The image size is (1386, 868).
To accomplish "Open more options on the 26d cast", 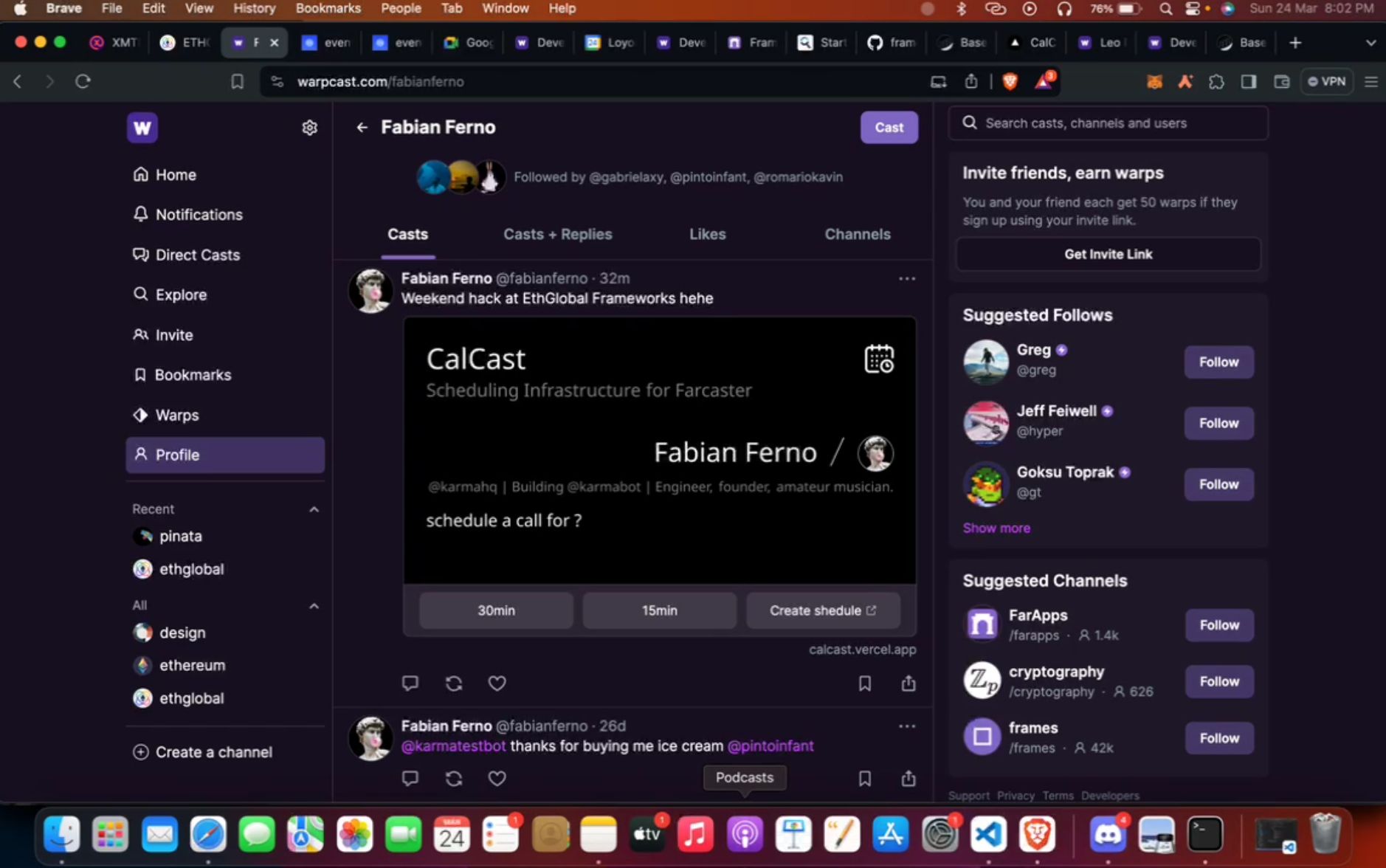I will coord(907,726).
